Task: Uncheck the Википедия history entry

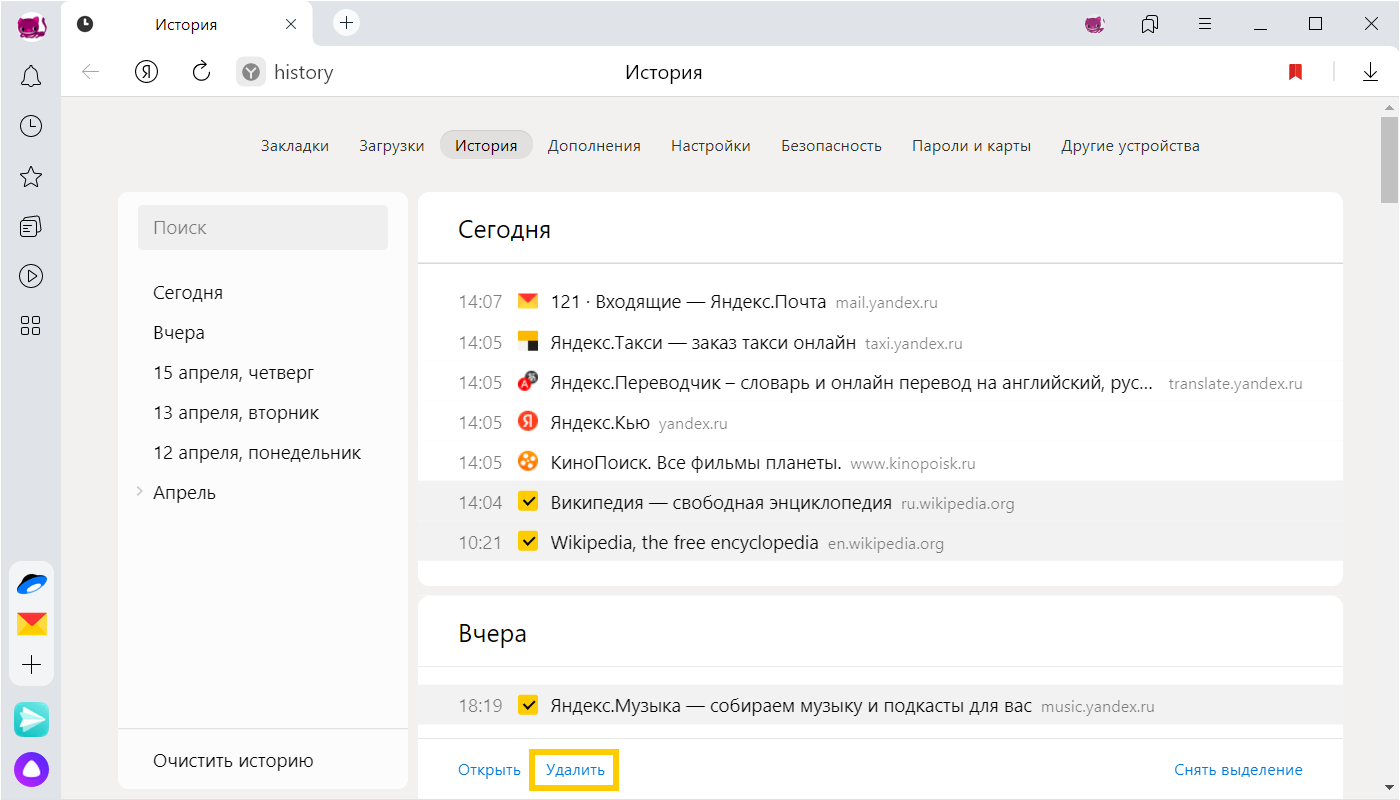Action: click(528, 502)
